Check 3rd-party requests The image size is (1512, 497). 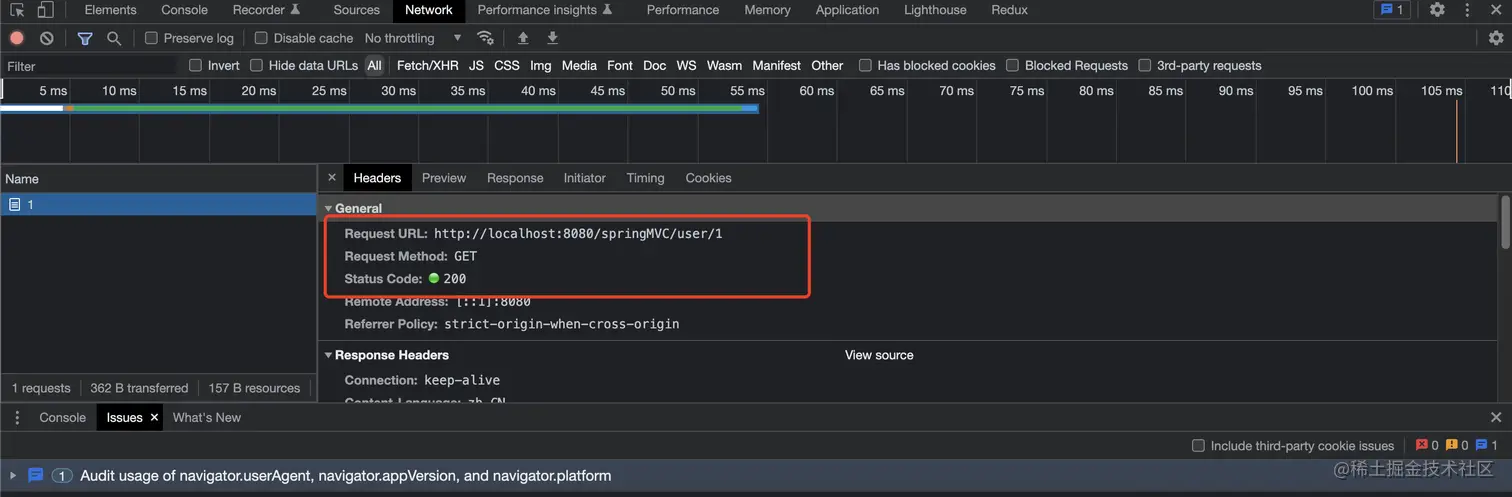[1145, 65]
